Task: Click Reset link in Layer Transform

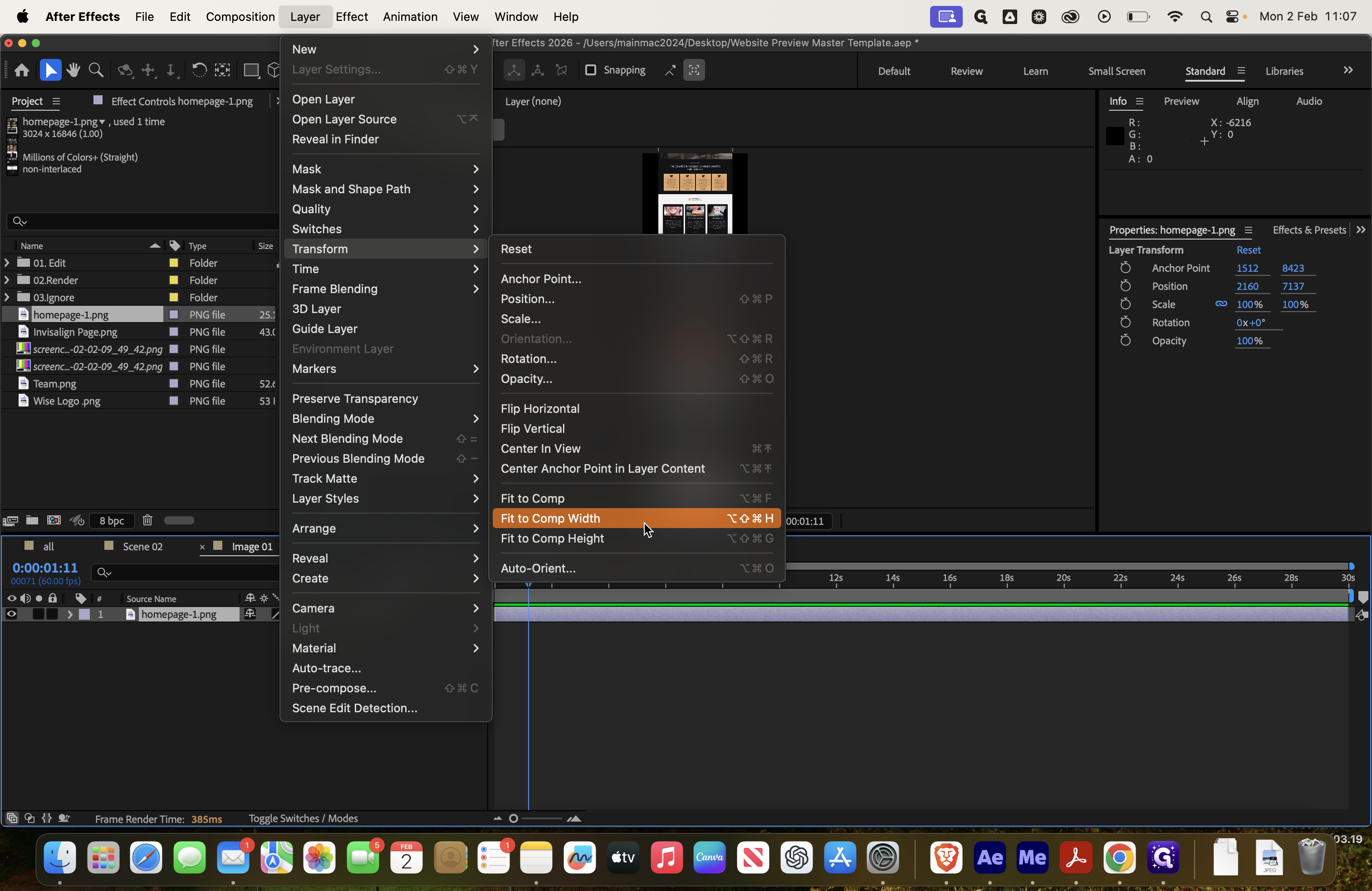Action: pos(1248,250)
